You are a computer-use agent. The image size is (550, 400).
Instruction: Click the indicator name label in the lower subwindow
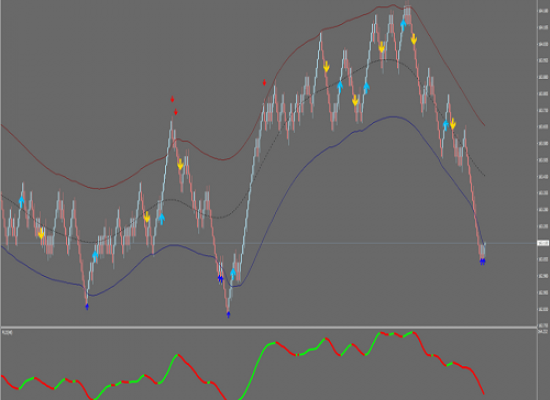pyautogui.click(x=7, y=332)
